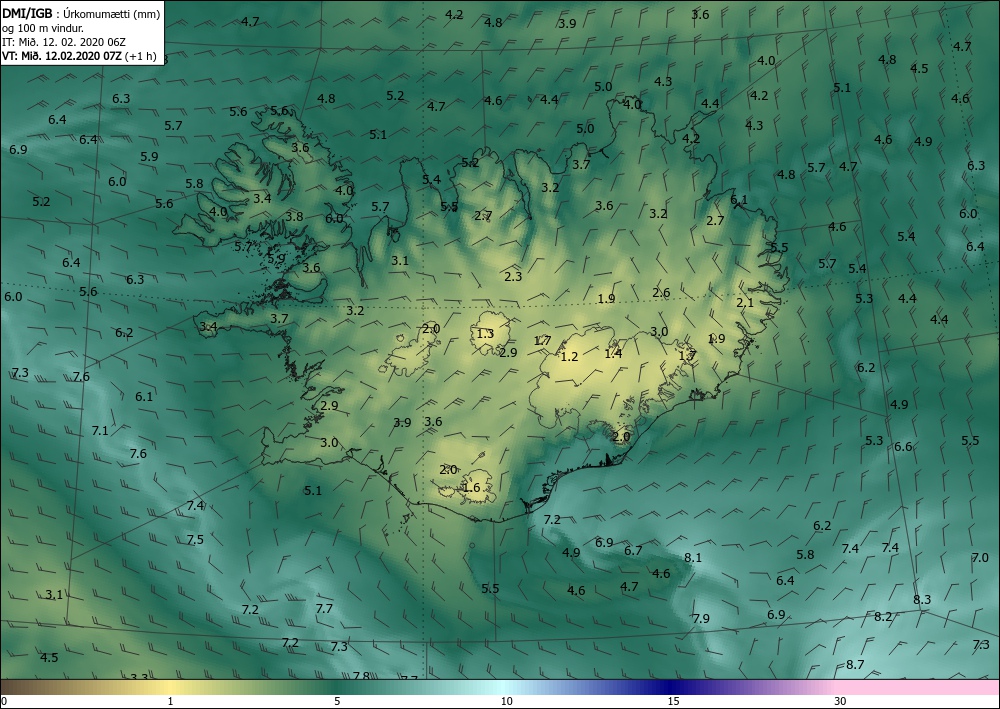Click the color scale tick label "30"

click(x=841, y=702)
